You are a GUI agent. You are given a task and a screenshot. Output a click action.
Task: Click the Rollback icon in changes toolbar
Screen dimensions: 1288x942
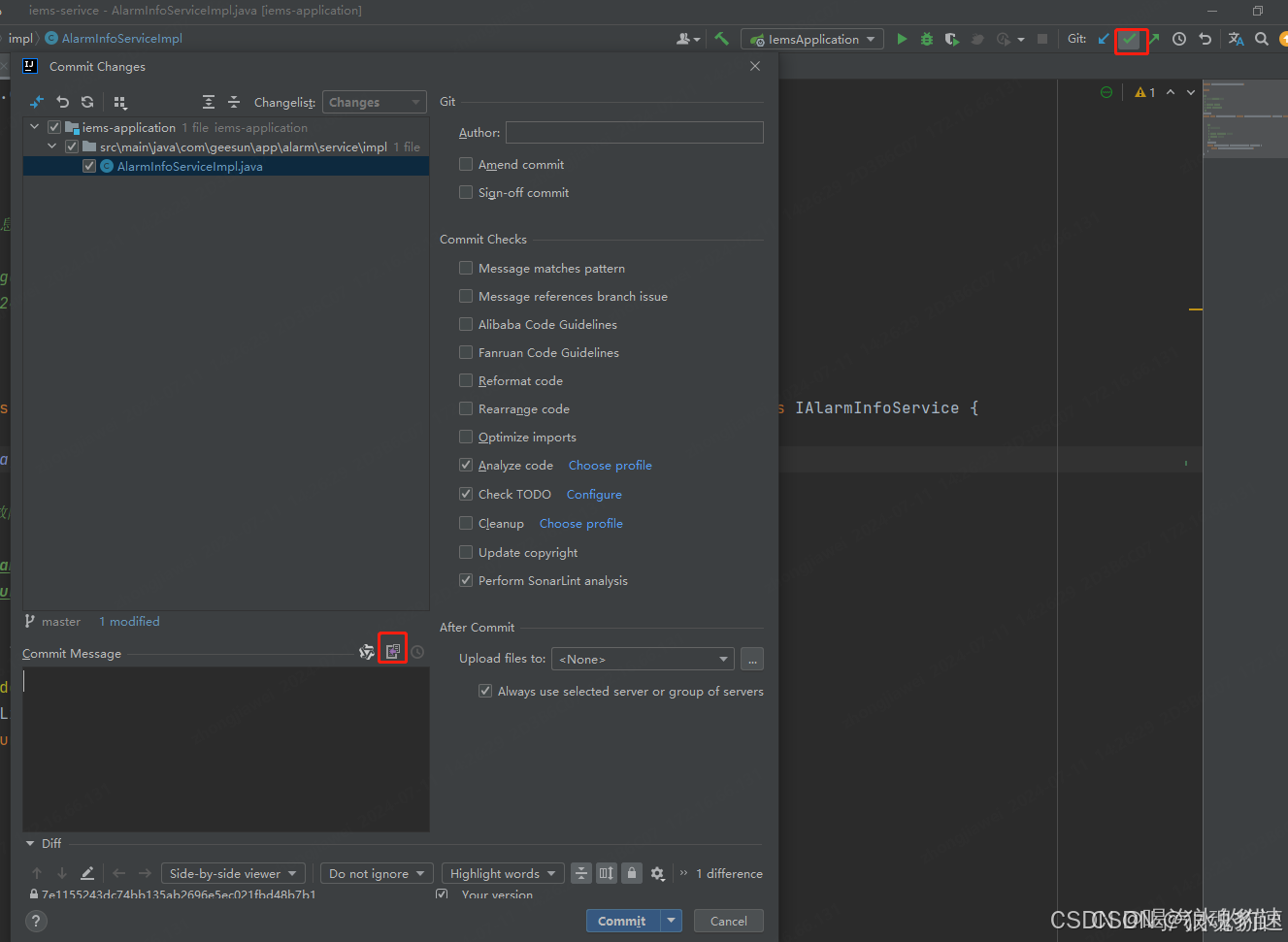[x=63, y=102]
